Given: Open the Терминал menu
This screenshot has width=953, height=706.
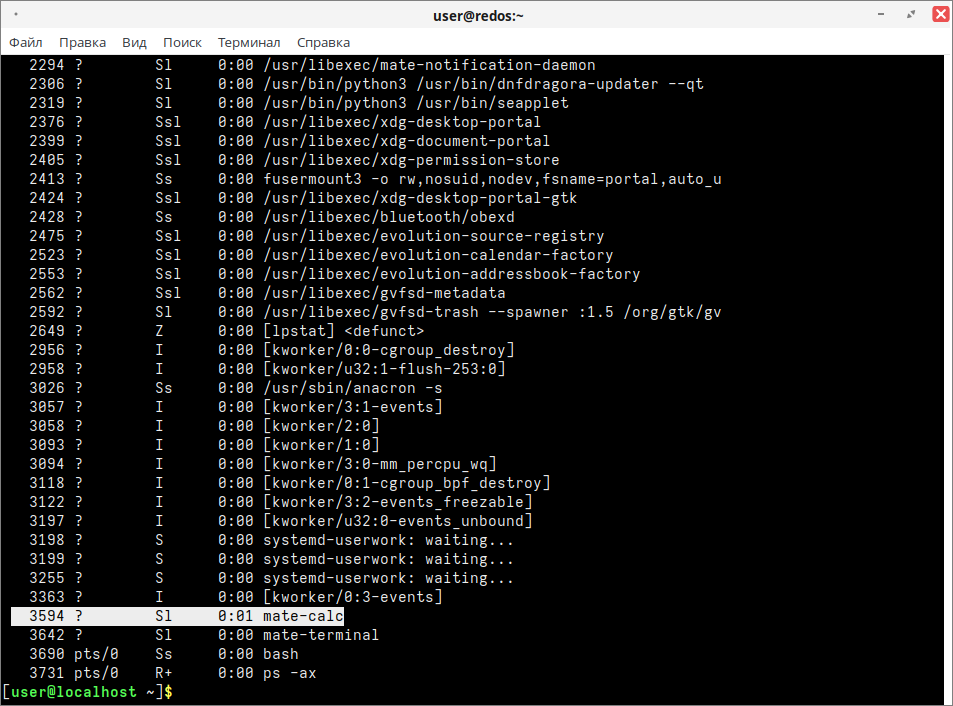Looking at the screenshot, I should (249, 42).
